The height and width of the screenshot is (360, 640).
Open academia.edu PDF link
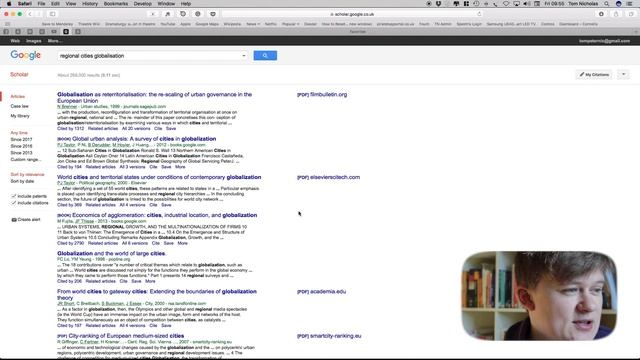pyautogui.click(x=321, y=291)
